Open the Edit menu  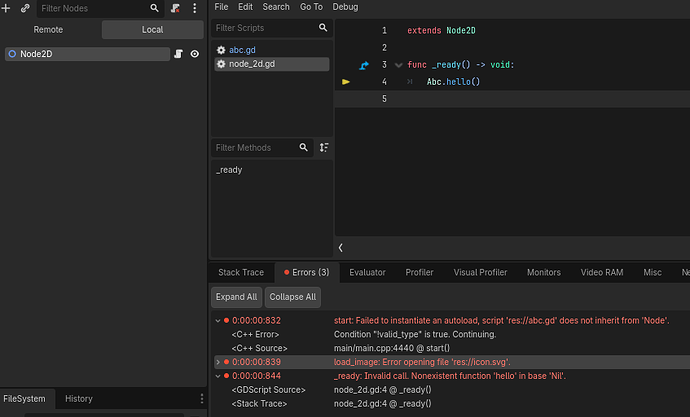[x=245, y=7]
